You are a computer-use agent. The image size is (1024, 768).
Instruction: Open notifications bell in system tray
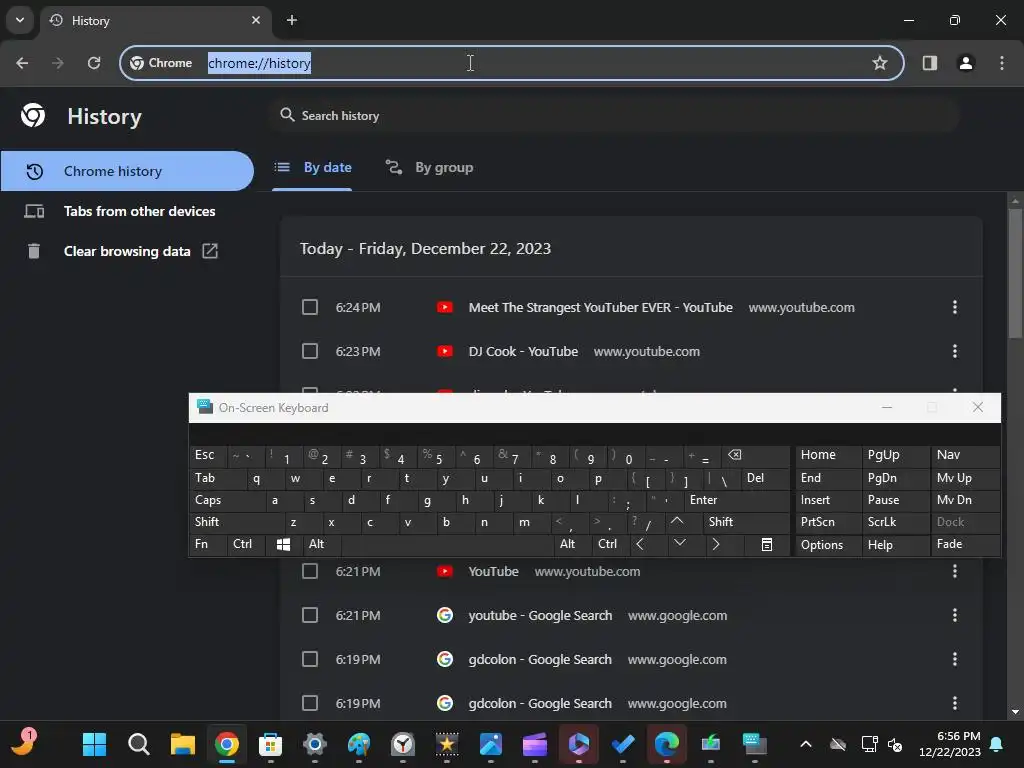pos(997,744)
